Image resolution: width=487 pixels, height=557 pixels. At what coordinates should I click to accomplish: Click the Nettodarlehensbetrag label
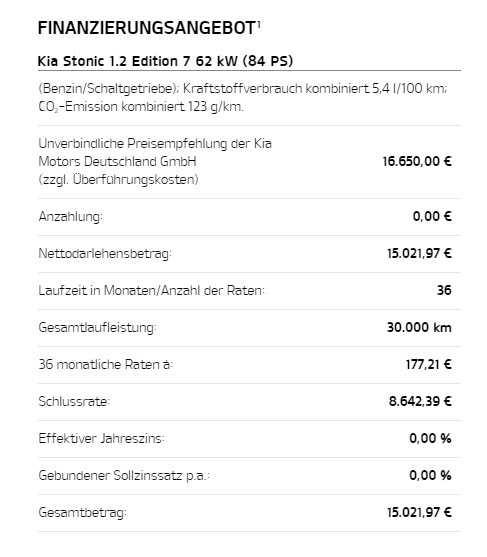(105, 253)
